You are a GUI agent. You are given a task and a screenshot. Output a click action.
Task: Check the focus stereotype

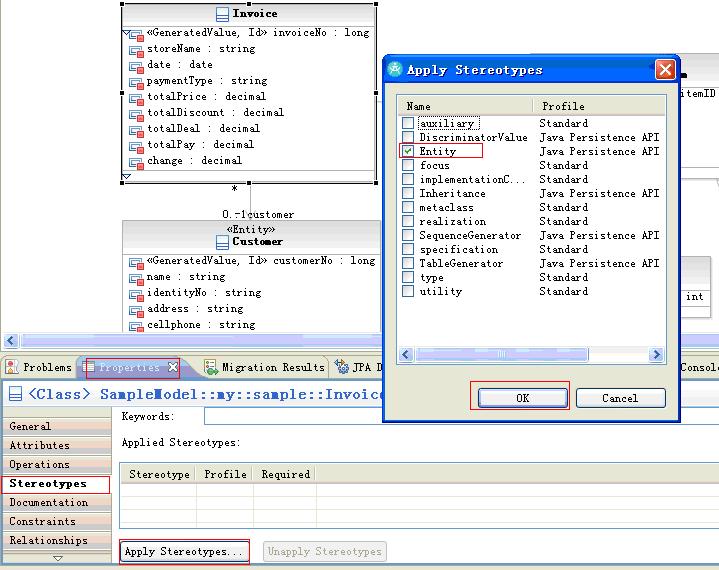(x=408, y=165)
